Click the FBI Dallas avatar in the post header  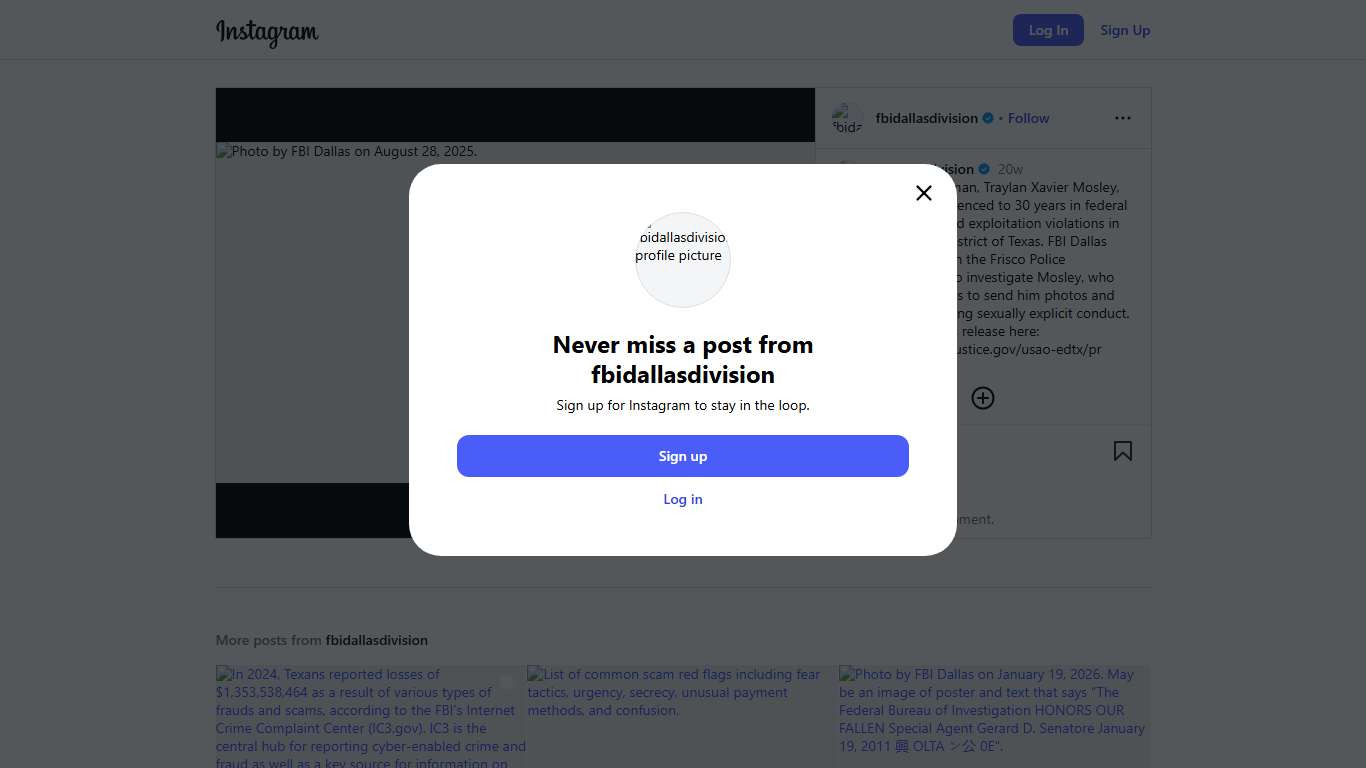847,119
